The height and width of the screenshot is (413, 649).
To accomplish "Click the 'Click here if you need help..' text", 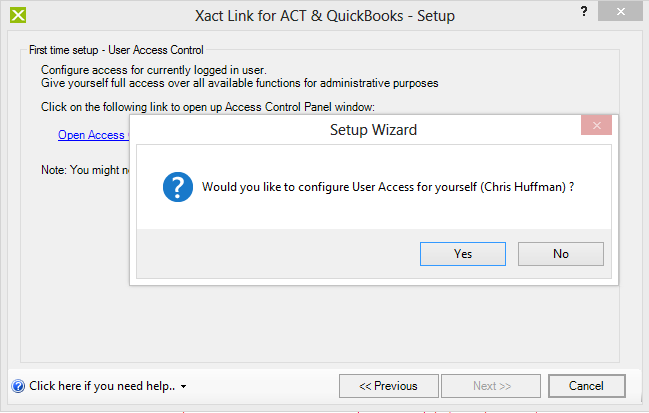I will 102,386.
